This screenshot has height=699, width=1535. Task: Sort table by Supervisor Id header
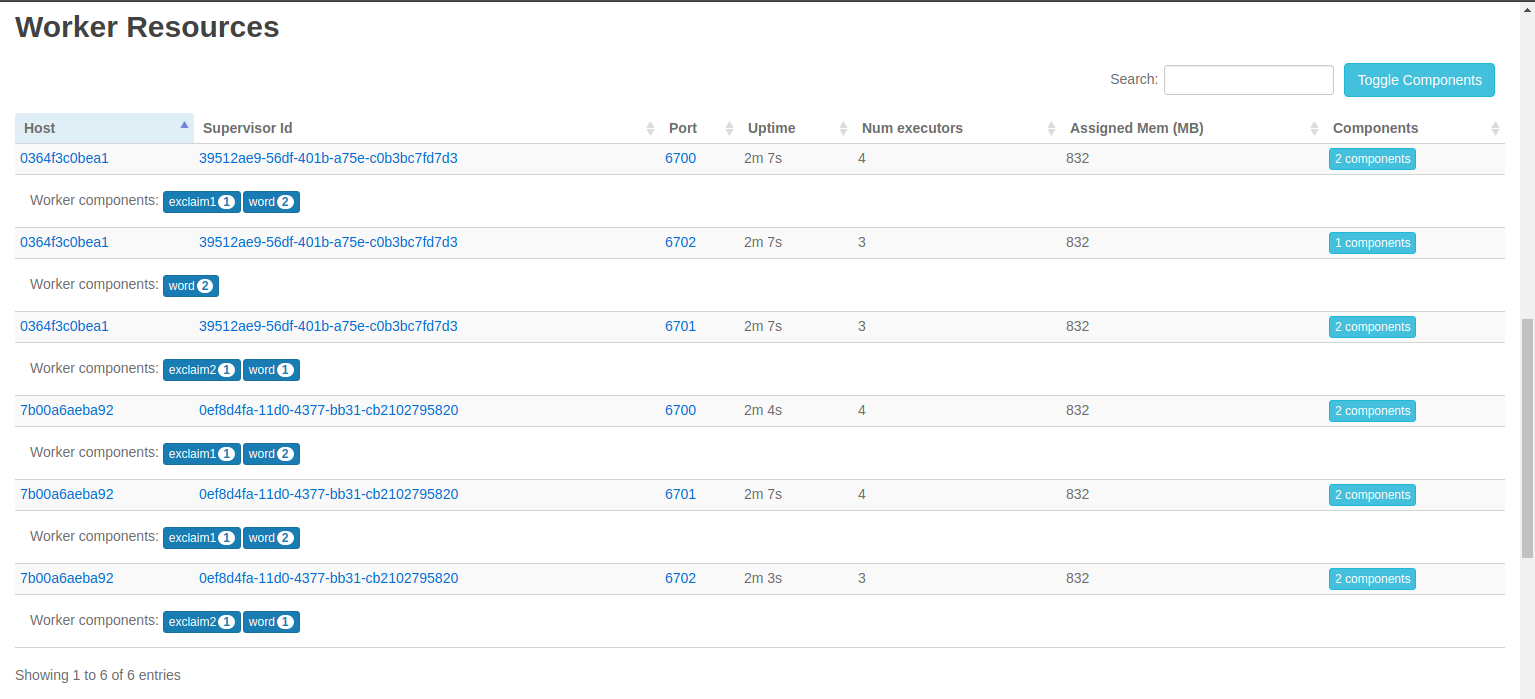pos(248,128)
